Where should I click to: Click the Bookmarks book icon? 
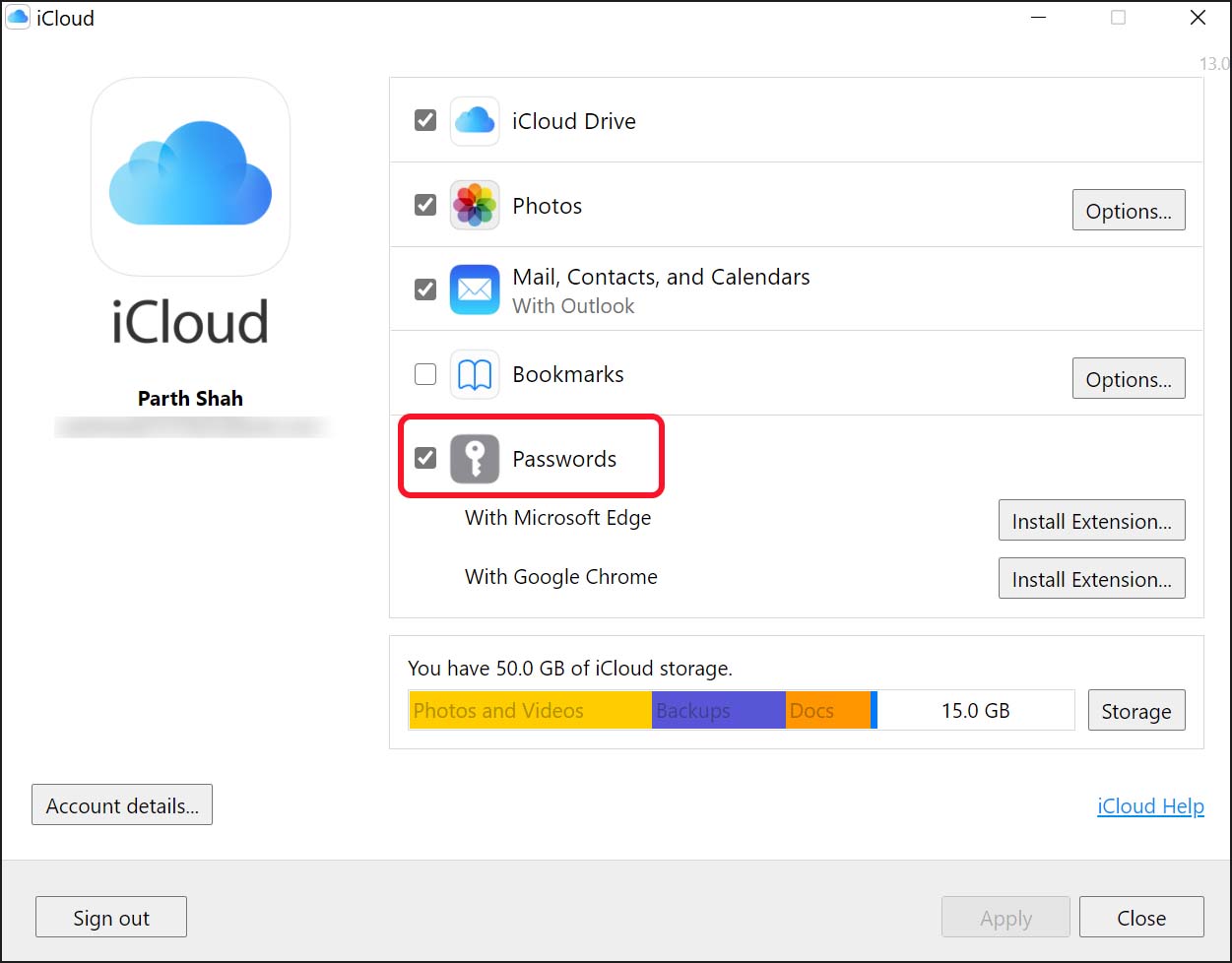(475, 375)
